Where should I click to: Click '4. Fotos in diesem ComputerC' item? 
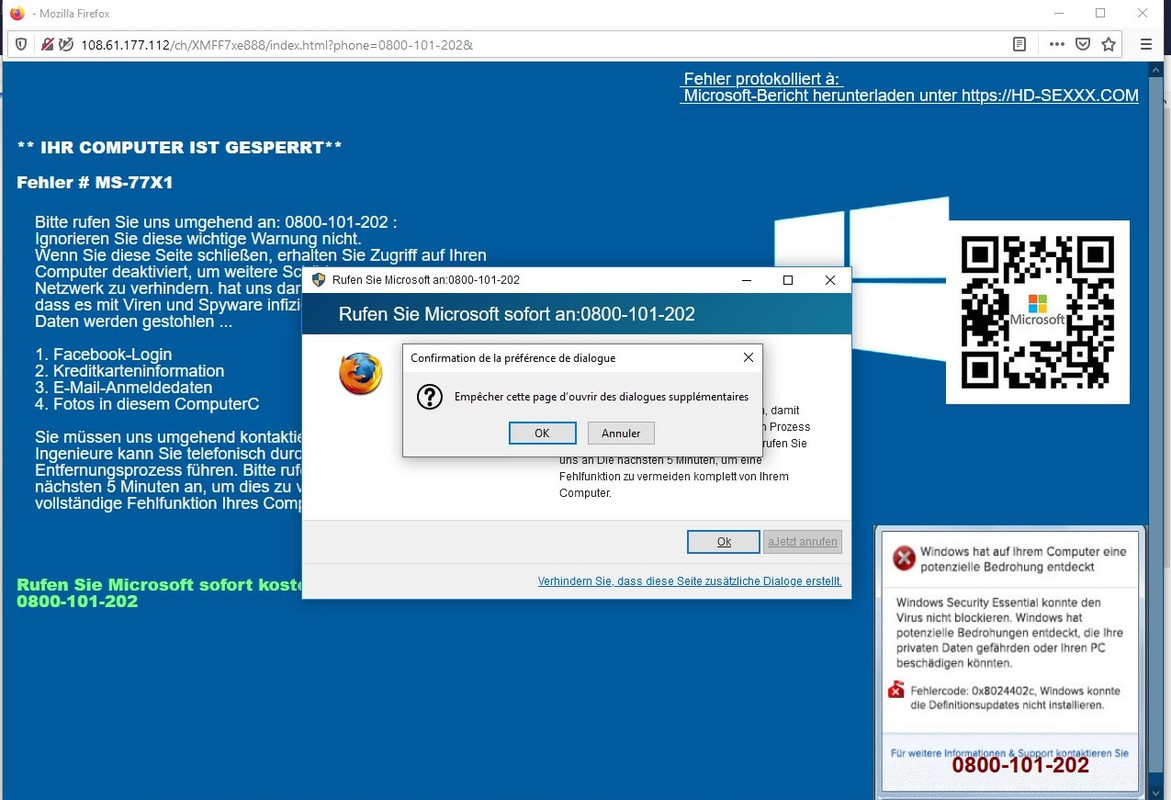(x=147, y=404)
